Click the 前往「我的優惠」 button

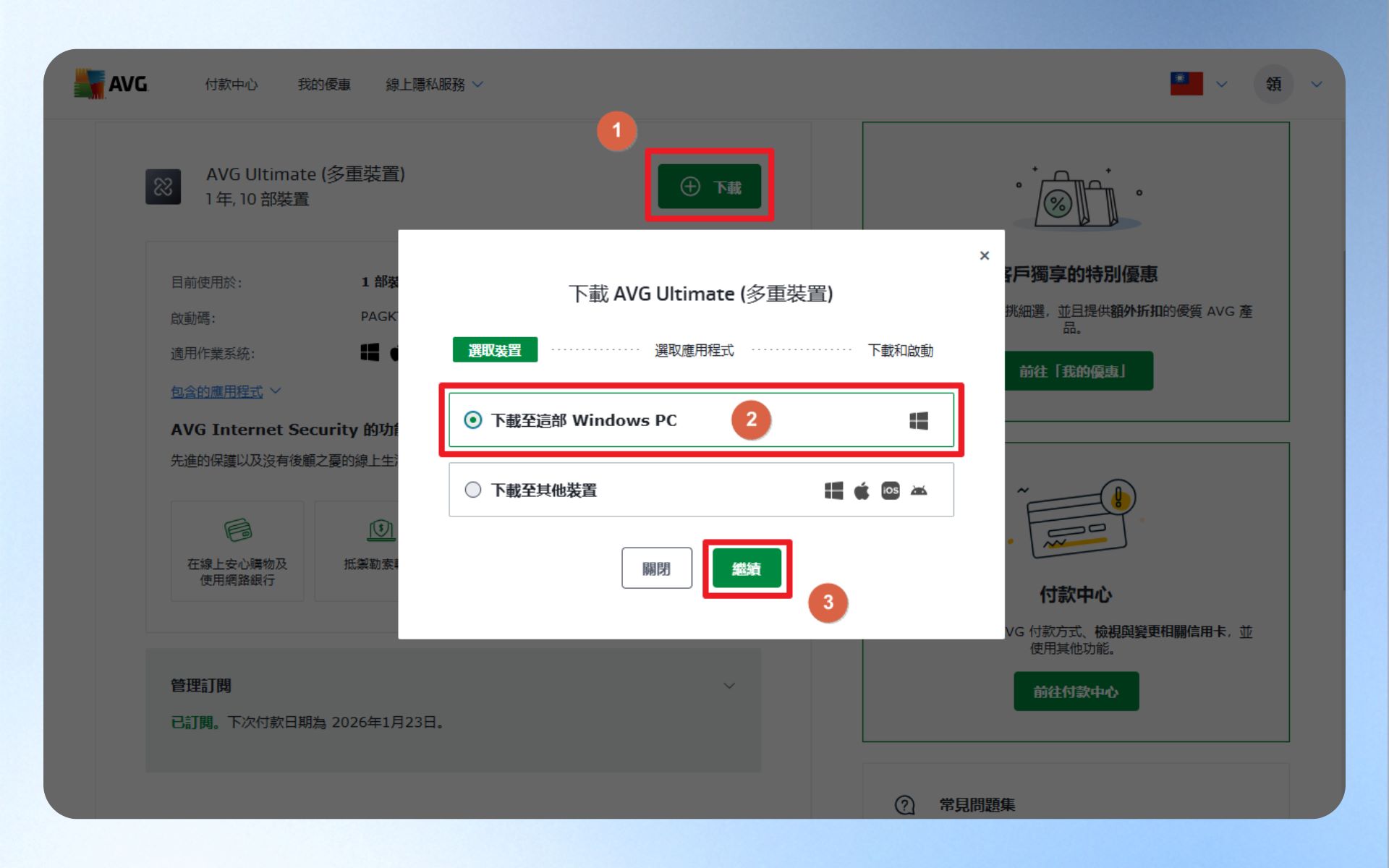point(1073,371)
